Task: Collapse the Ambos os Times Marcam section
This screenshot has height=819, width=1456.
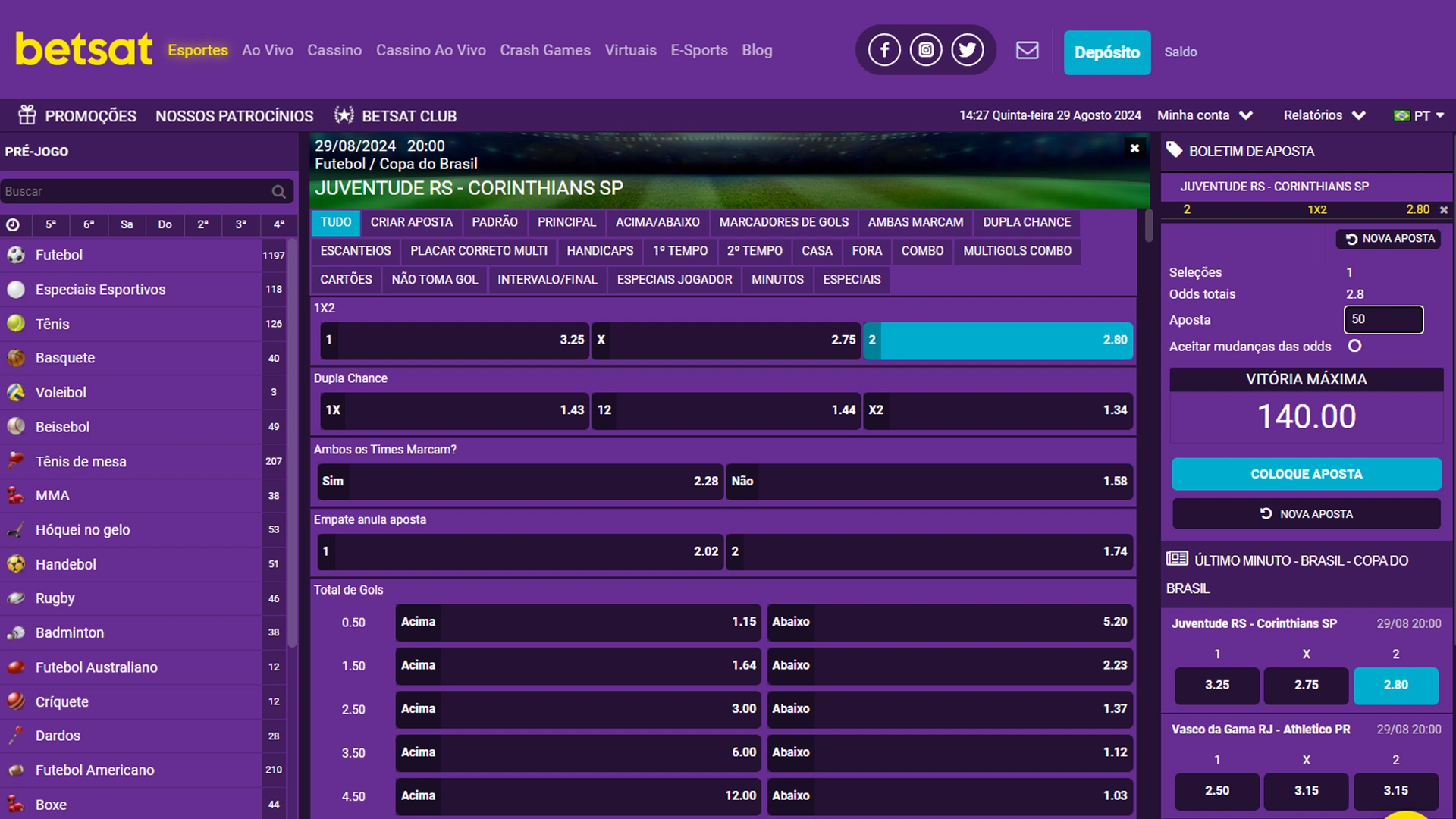Action: pos(723,450)
